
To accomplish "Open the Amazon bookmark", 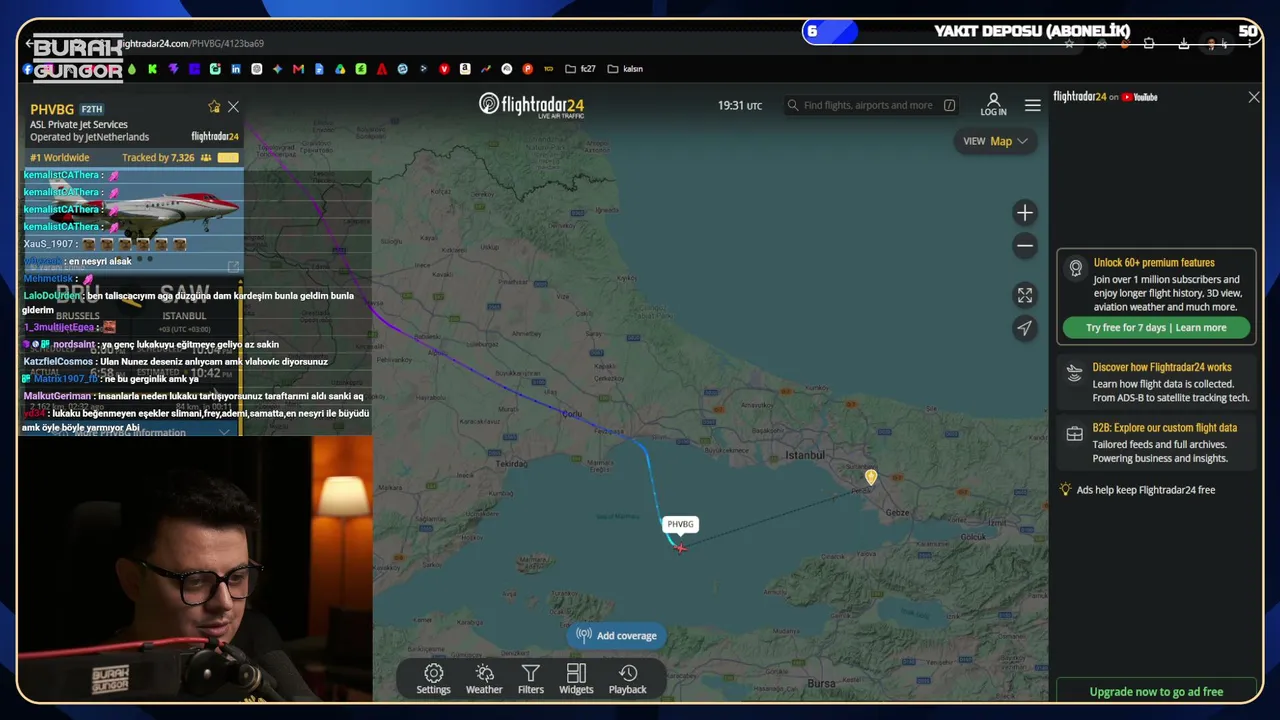I will pos(465,69).
